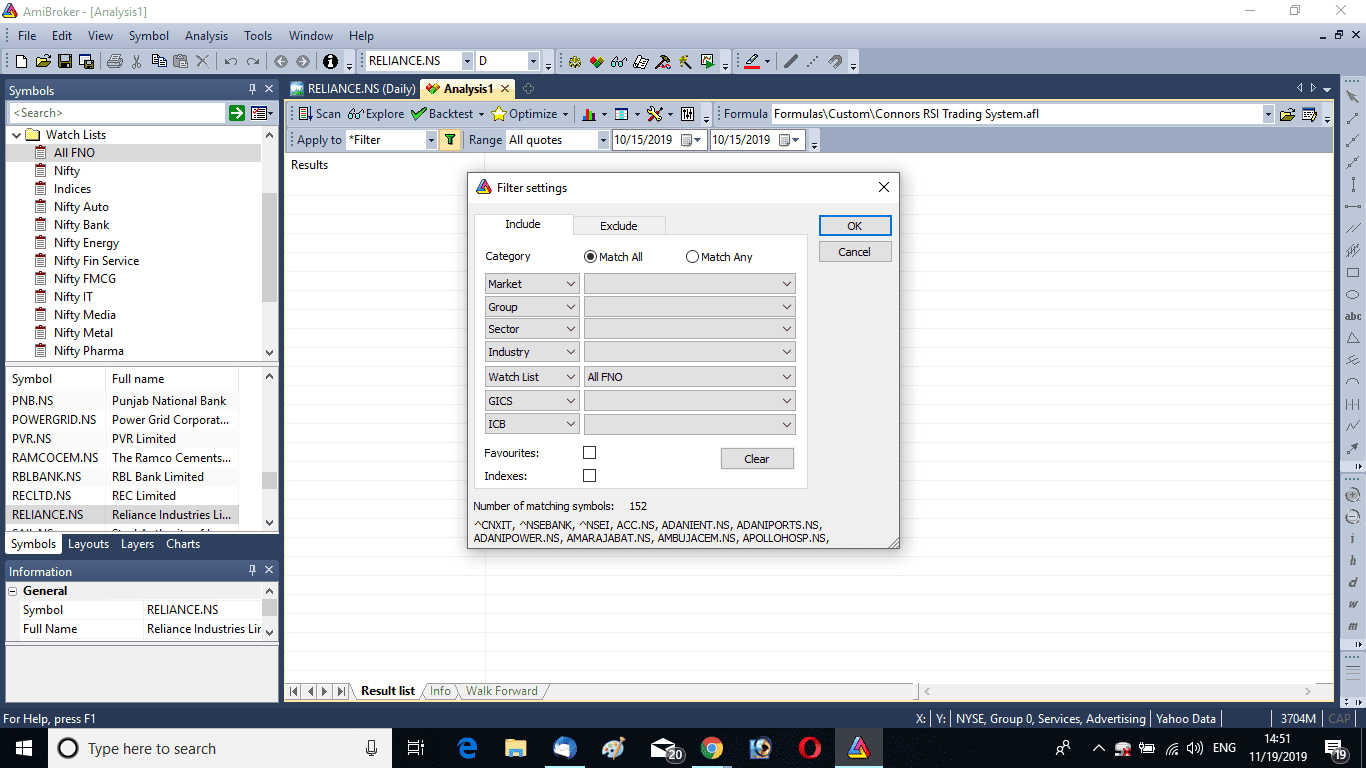This screenshot has height=768, width=1366.
Task: Check the Favourites checkbox
Action: point(589,453)
